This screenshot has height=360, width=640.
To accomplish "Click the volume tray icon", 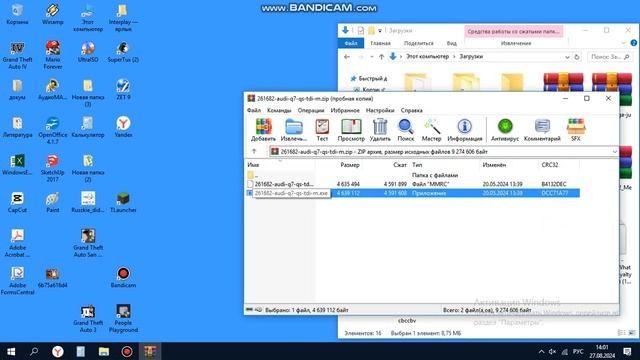I will (x=552, y=351).
